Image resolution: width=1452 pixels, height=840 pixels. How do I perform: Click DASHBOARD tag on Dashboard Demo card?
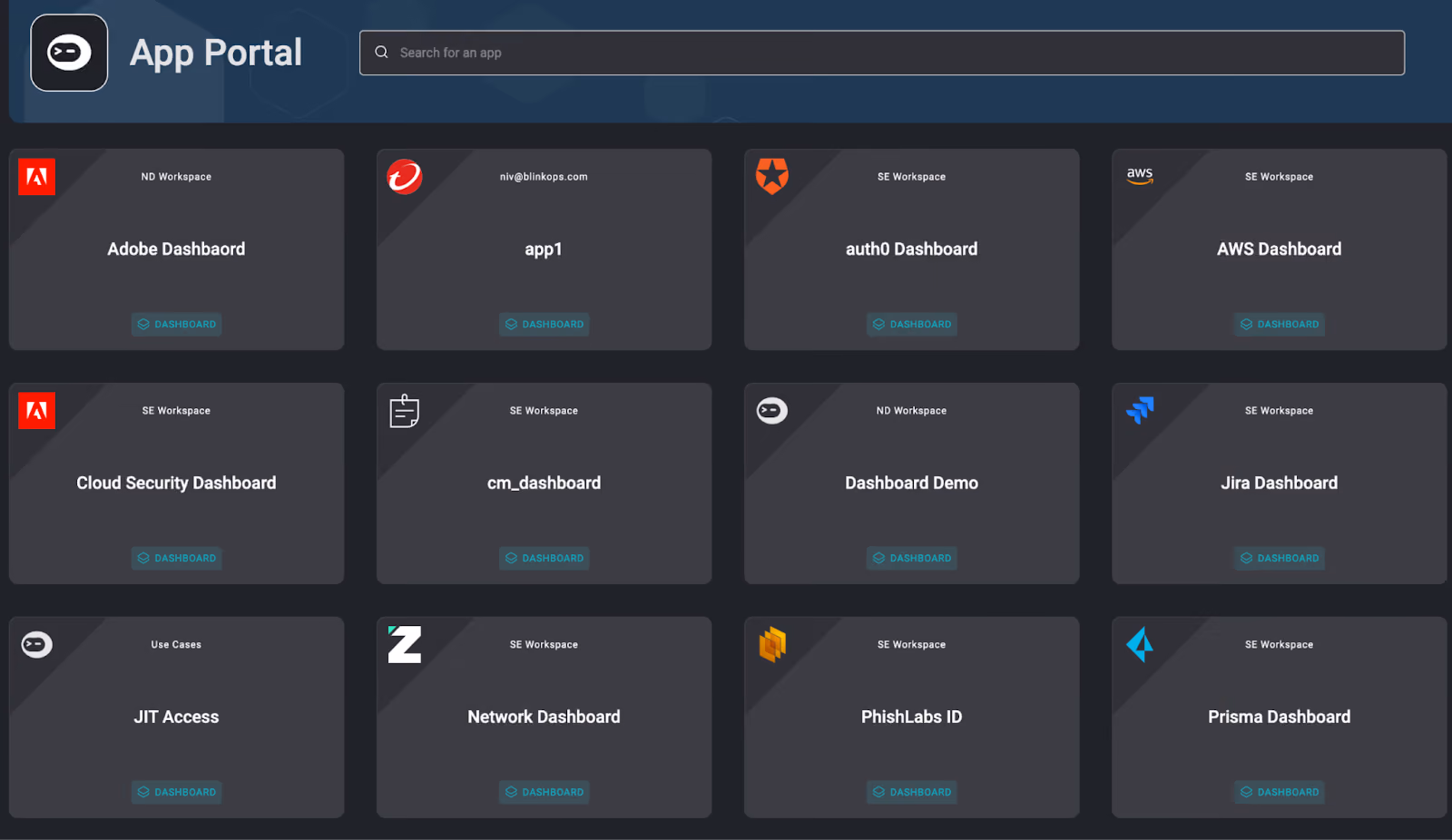(x=911, y=558)
